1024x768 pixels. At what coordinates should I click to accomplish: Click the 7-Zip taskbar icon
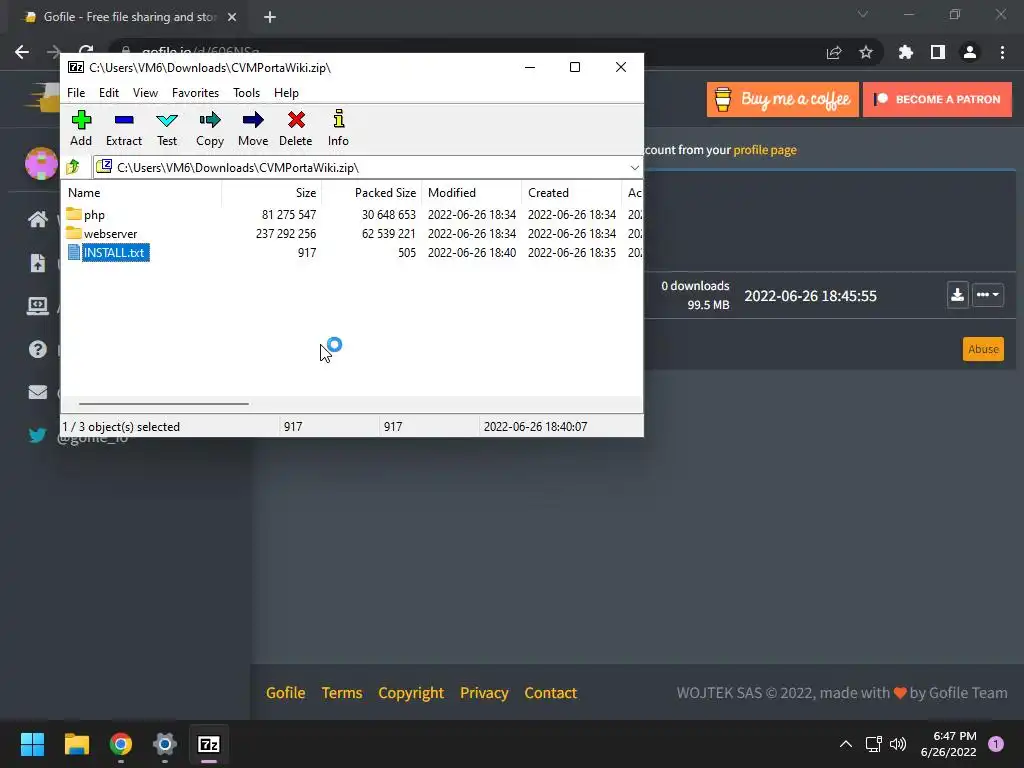pyautogui.click(x=209, y=744)
